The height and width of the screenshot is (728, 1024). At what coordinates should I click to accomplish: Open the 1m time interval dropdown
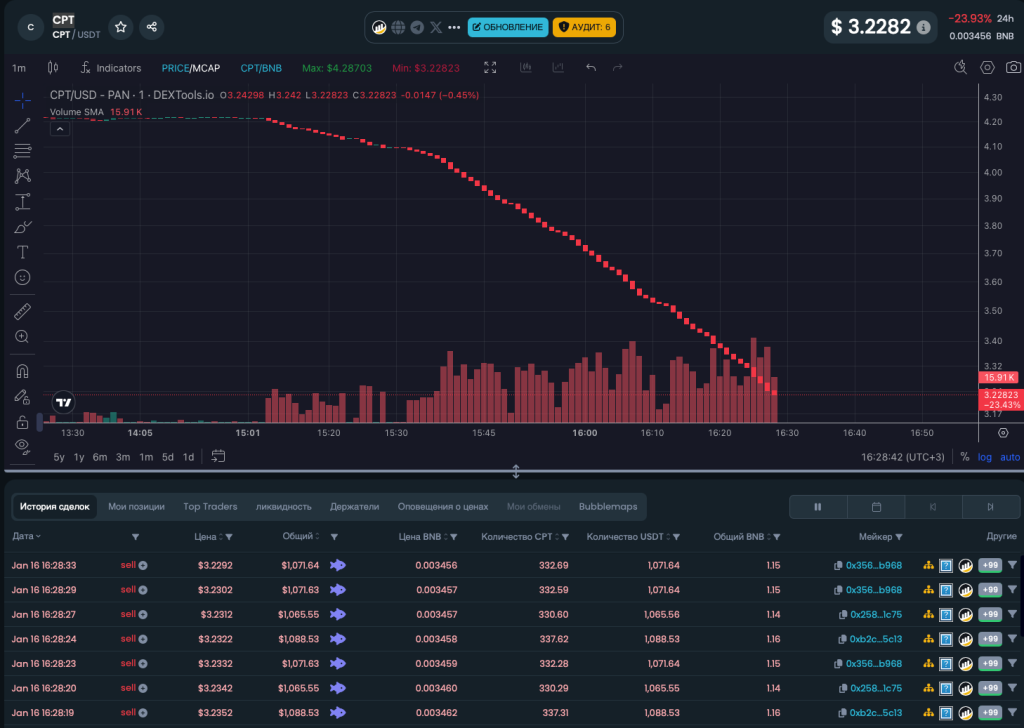pos(19,68)
